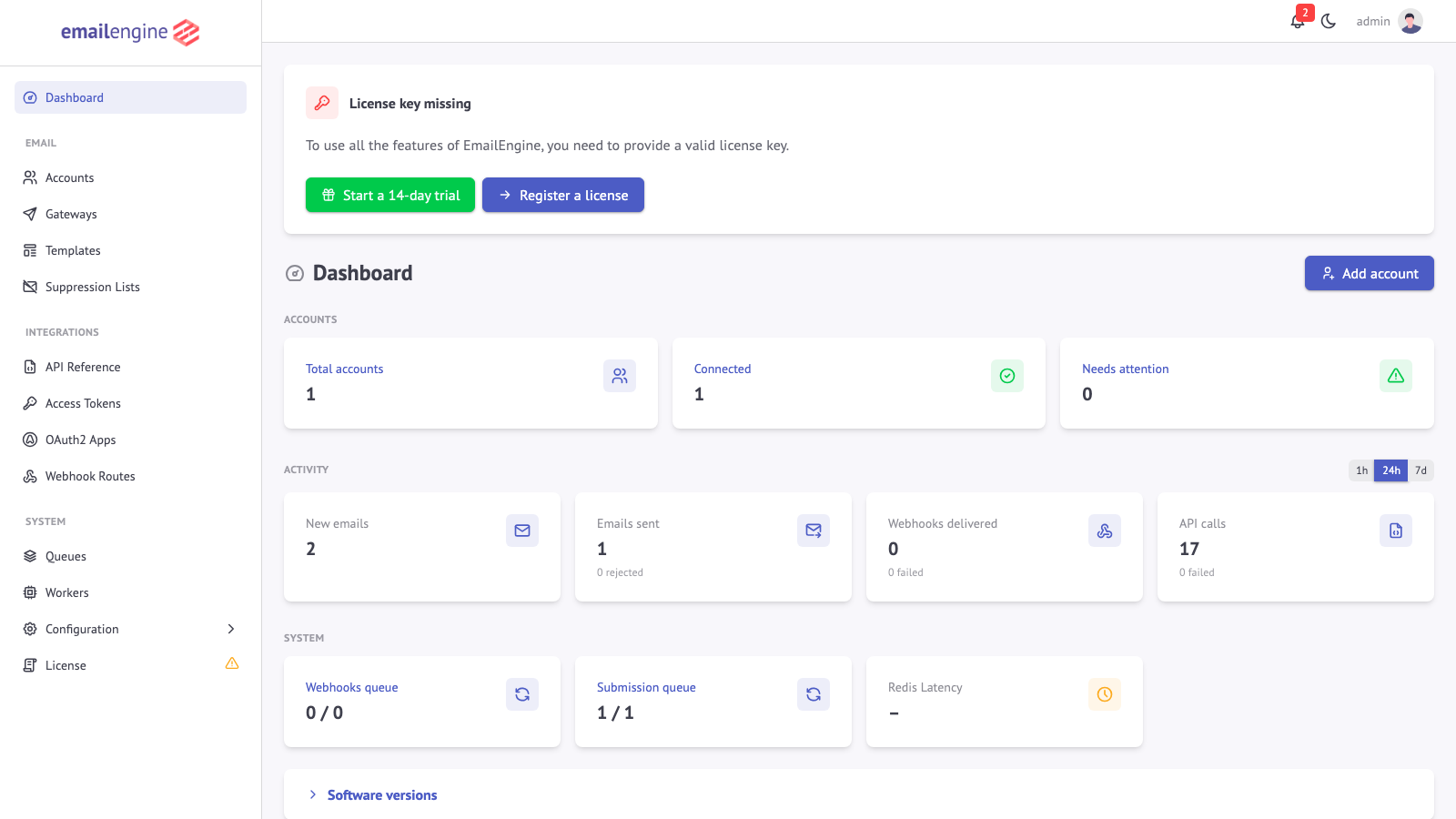Open the Workers page
The height and width of the screenshot is (819, 1456).
click(130, 592)
